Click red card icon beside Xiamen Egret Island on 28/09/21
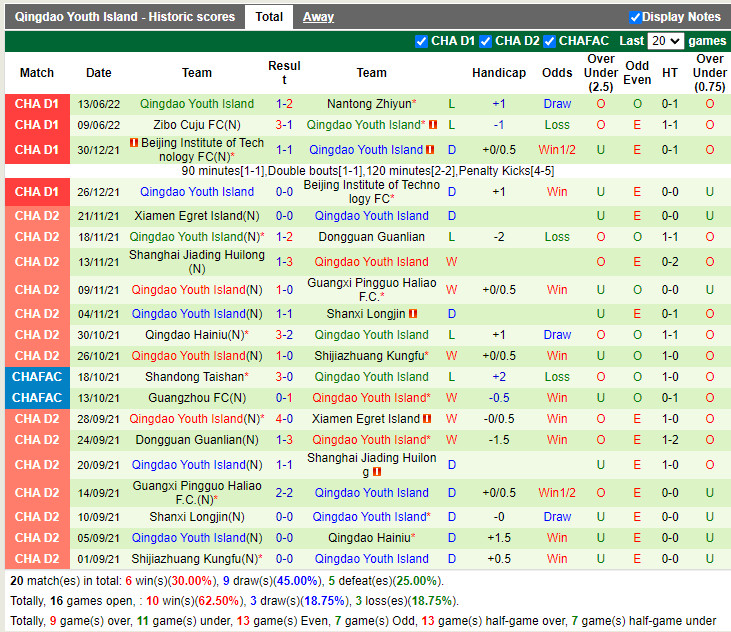The width and height of the screenshot is (731, 632). pos(427,419)
